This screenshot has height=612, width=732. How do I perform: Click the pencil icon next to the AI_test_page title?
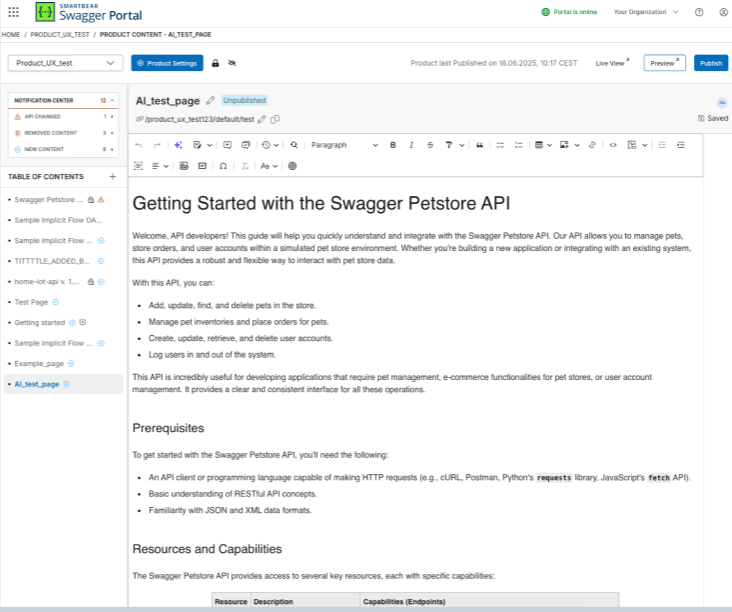210,101
